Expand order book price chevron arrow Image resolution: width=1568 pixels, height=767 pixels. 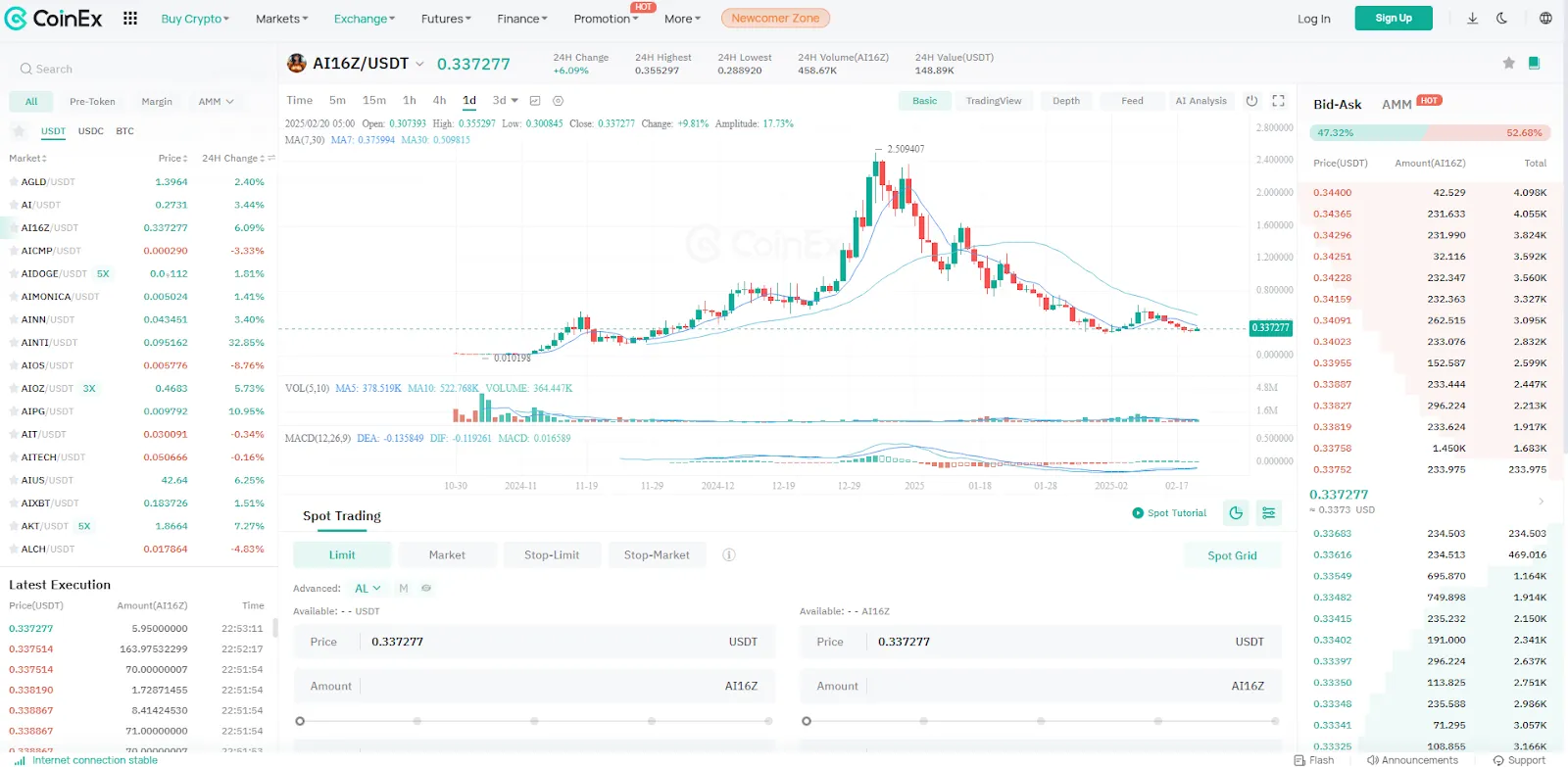click(x=1541, y=502)
